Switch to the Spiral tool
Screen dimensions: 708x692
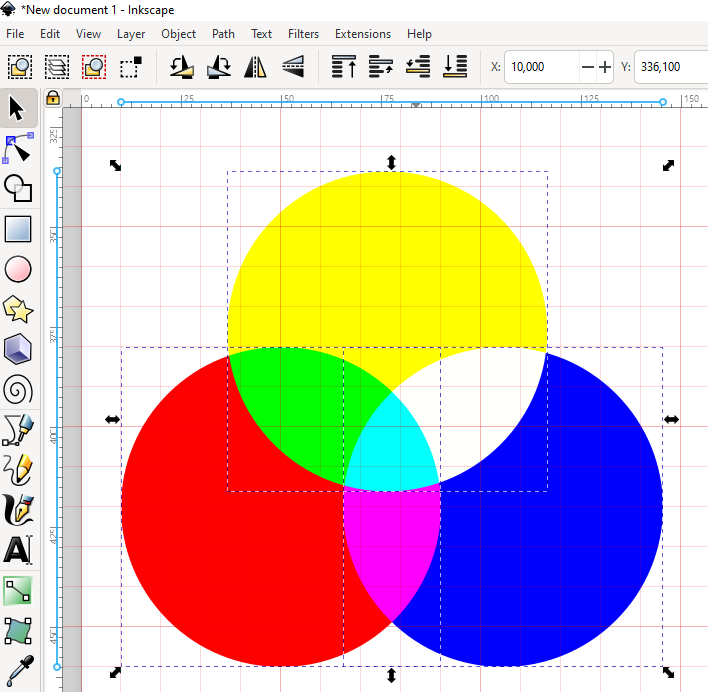click(19, 390)
